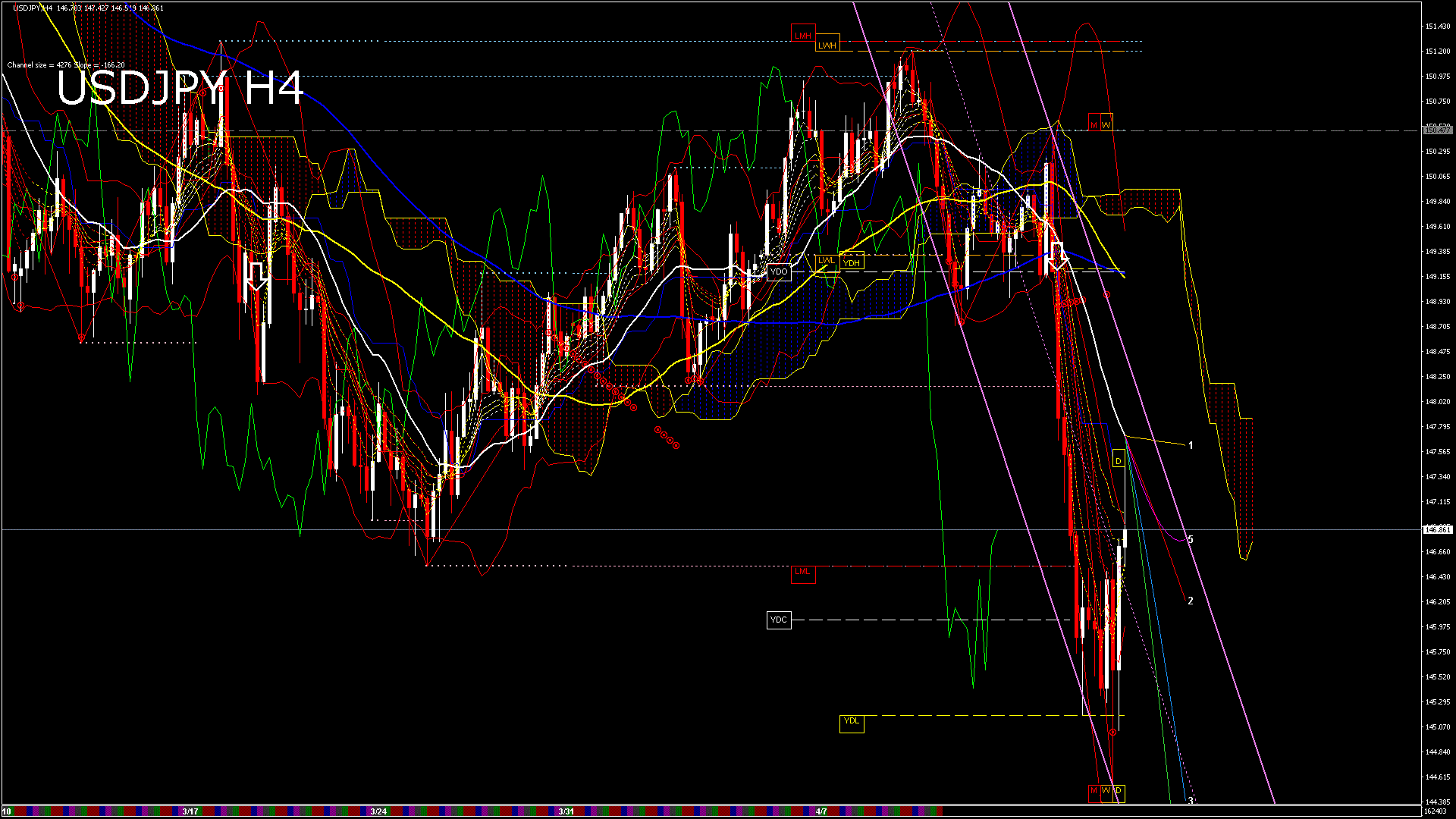Click the orange LWH level label
This screenshot has height=819, width=1456.
[x=827, y=45]
